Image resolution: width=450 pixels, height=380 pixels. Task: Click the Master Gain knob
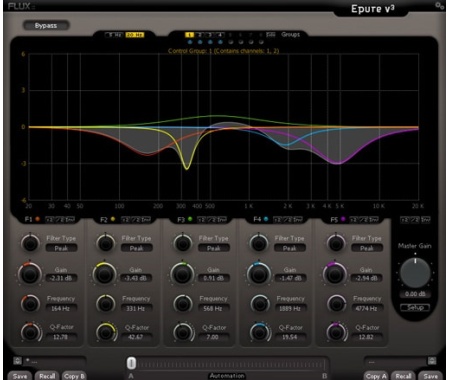click(415, 273)
